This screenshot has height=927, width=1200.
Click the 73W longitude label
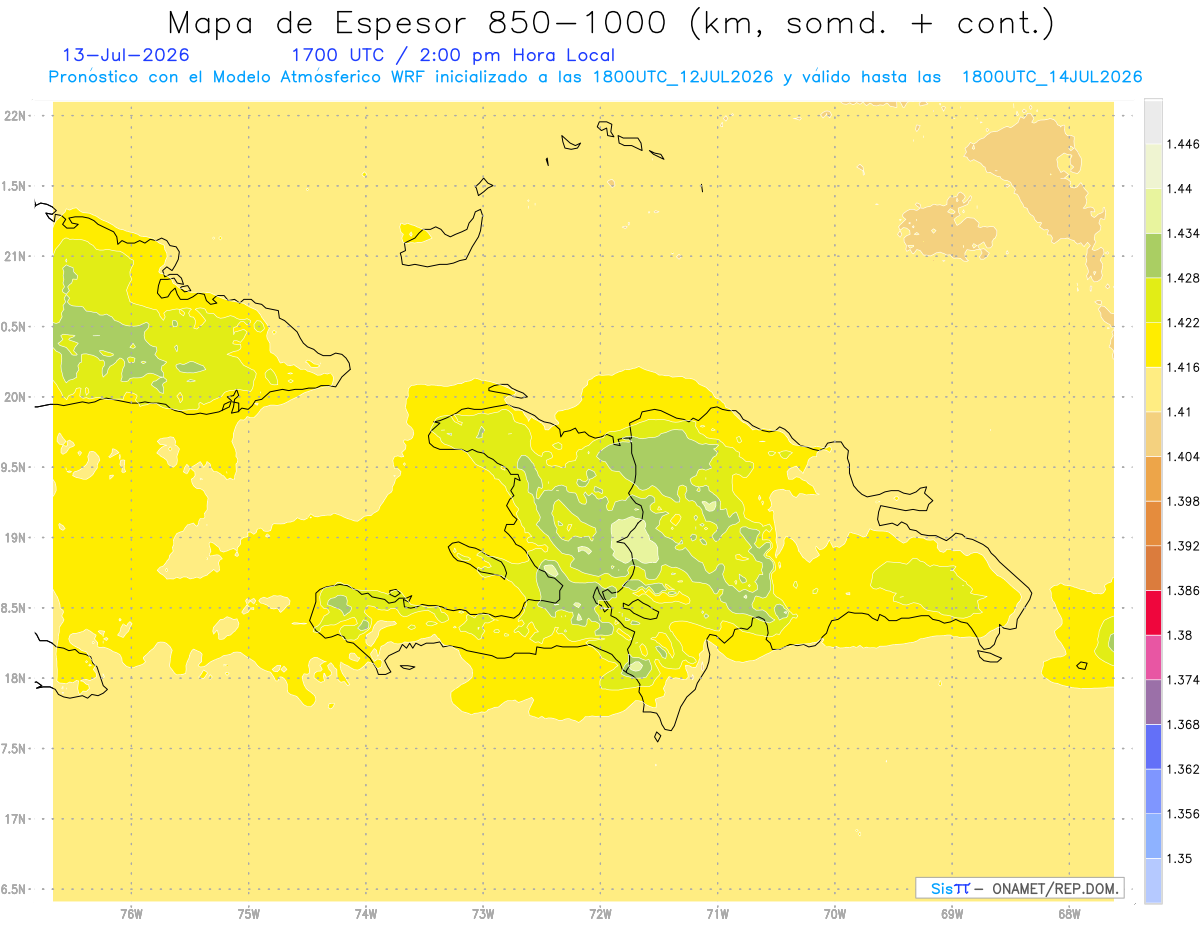click(483, 914)
